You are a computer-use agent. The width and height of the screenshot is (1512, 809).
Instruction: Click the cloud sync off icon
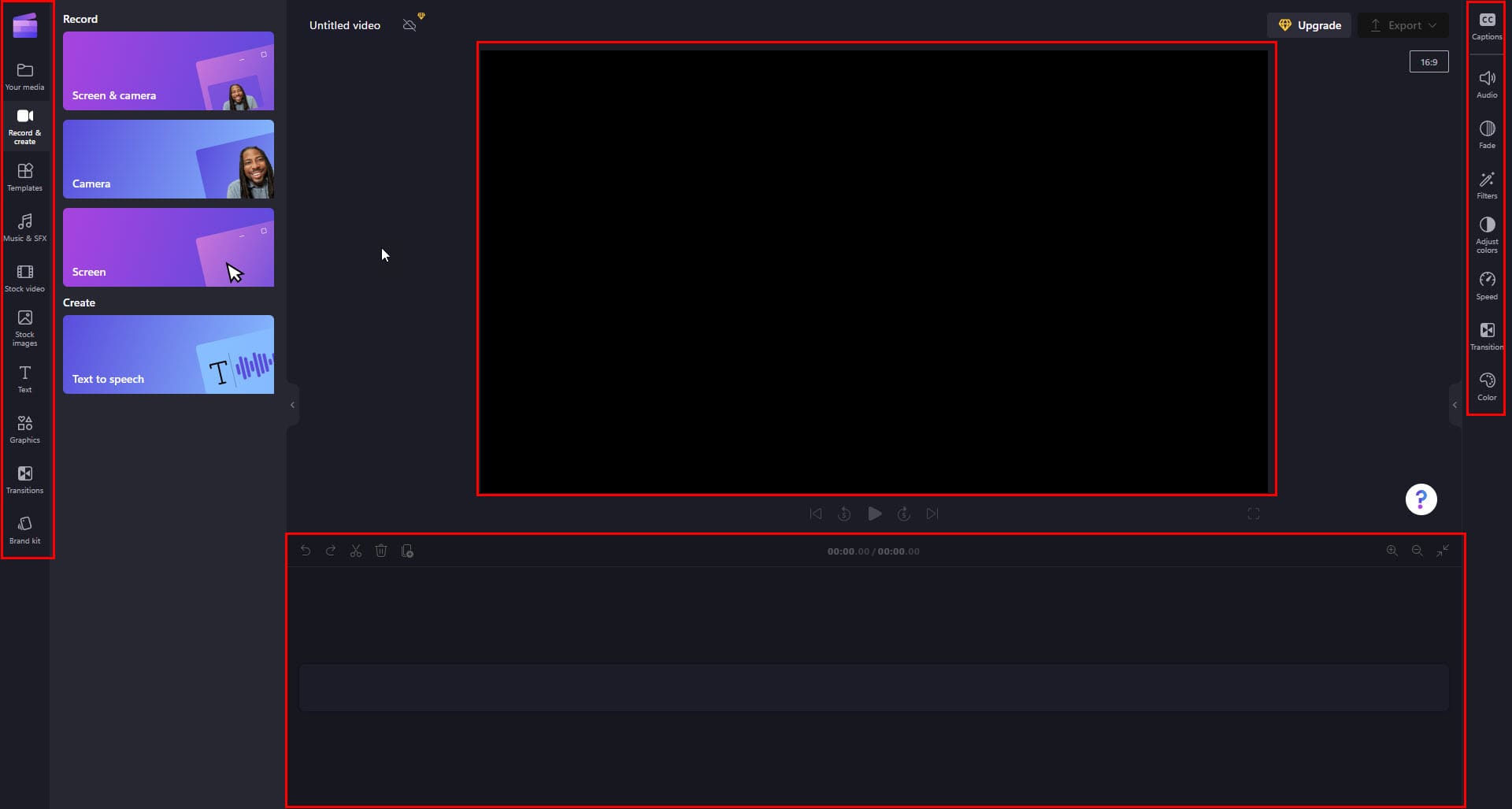(x=409, y=25)
